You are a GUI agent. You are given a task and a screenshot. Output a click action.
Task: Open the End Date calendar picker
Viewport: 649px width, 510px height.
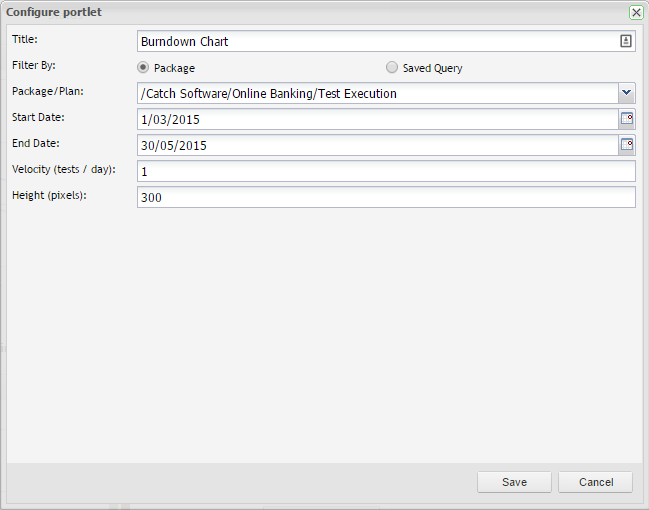[x=627, y=145]
